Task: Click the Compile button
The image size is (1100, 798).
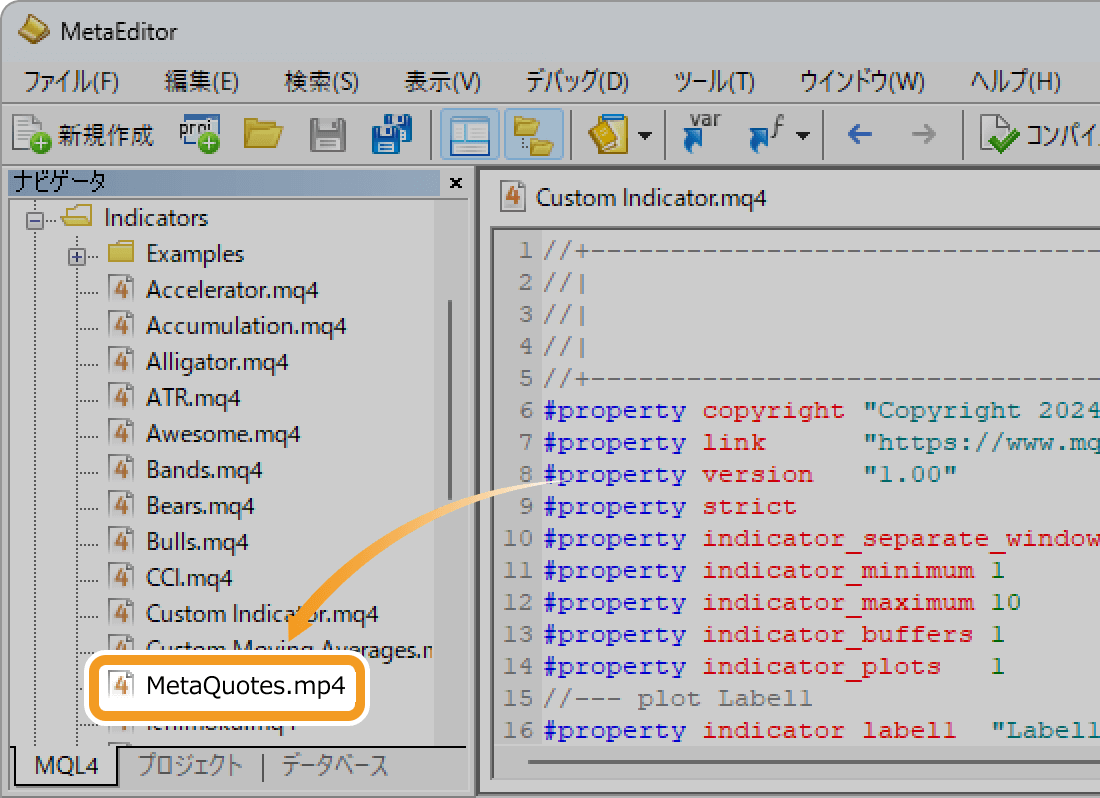Action: coord(1038,133)
